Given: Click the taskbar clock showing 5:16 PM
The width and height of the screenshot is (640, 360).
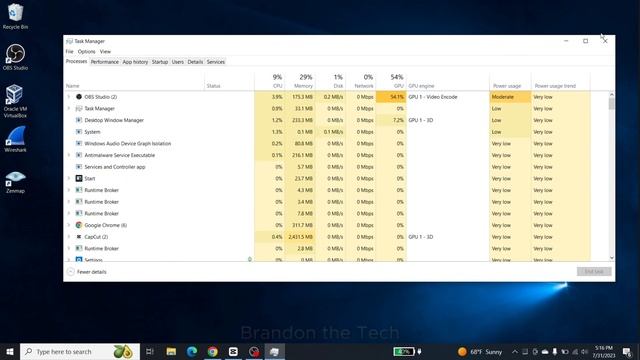Looking at the screenshot, I should tap(604, 351).
